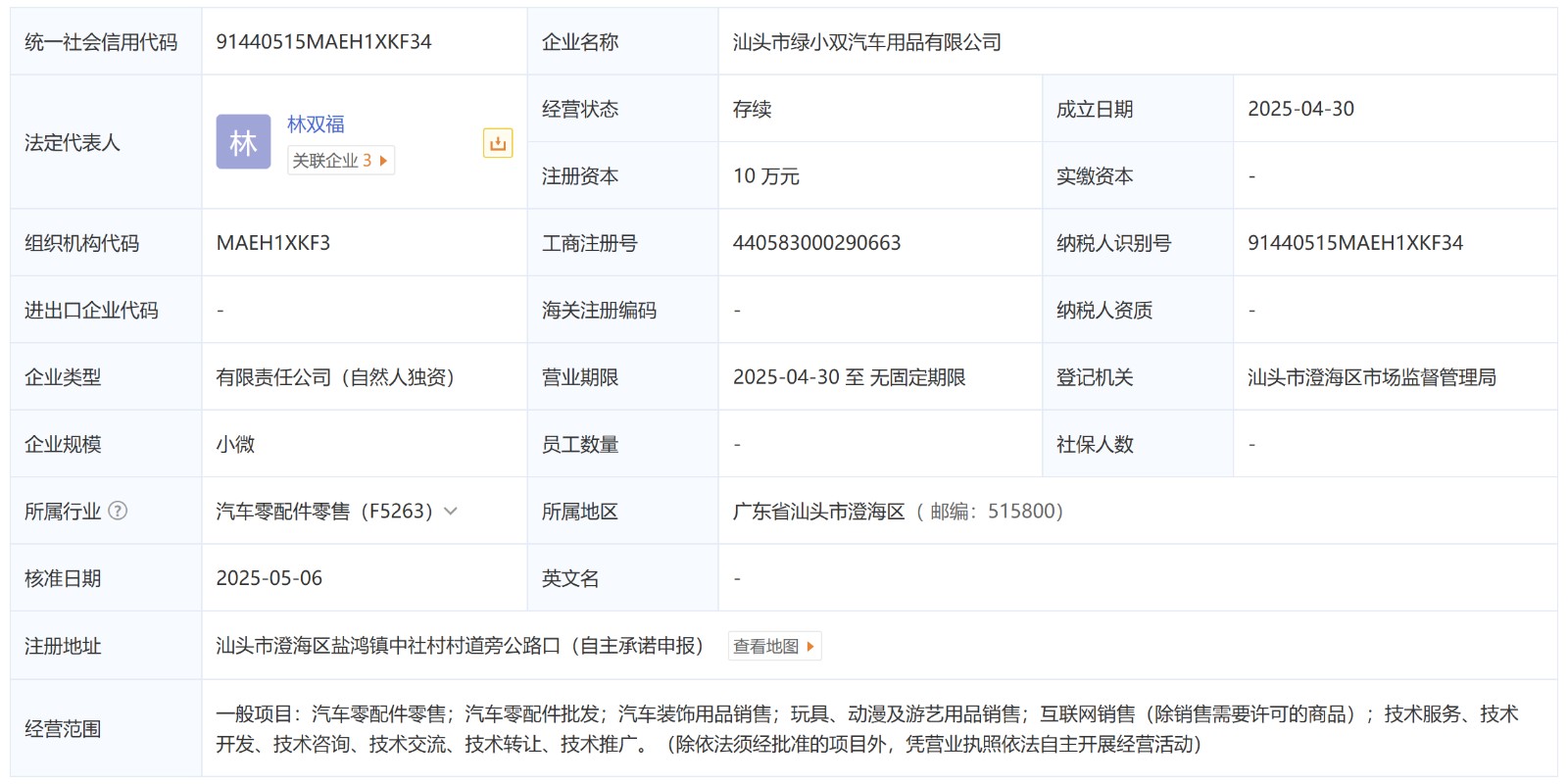The image size is (1568, 784).
Task: Click the 核准日期 value 2025-05-06
Action: pyautogui.click(x=269, y=578)
